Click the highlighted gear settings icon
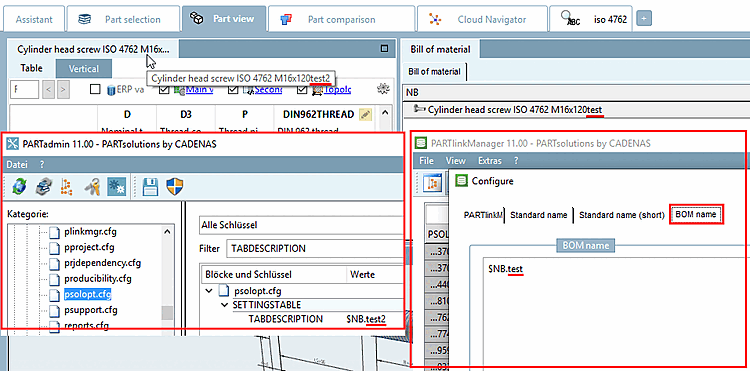This screenshot has height=371, width=750. 116,186
